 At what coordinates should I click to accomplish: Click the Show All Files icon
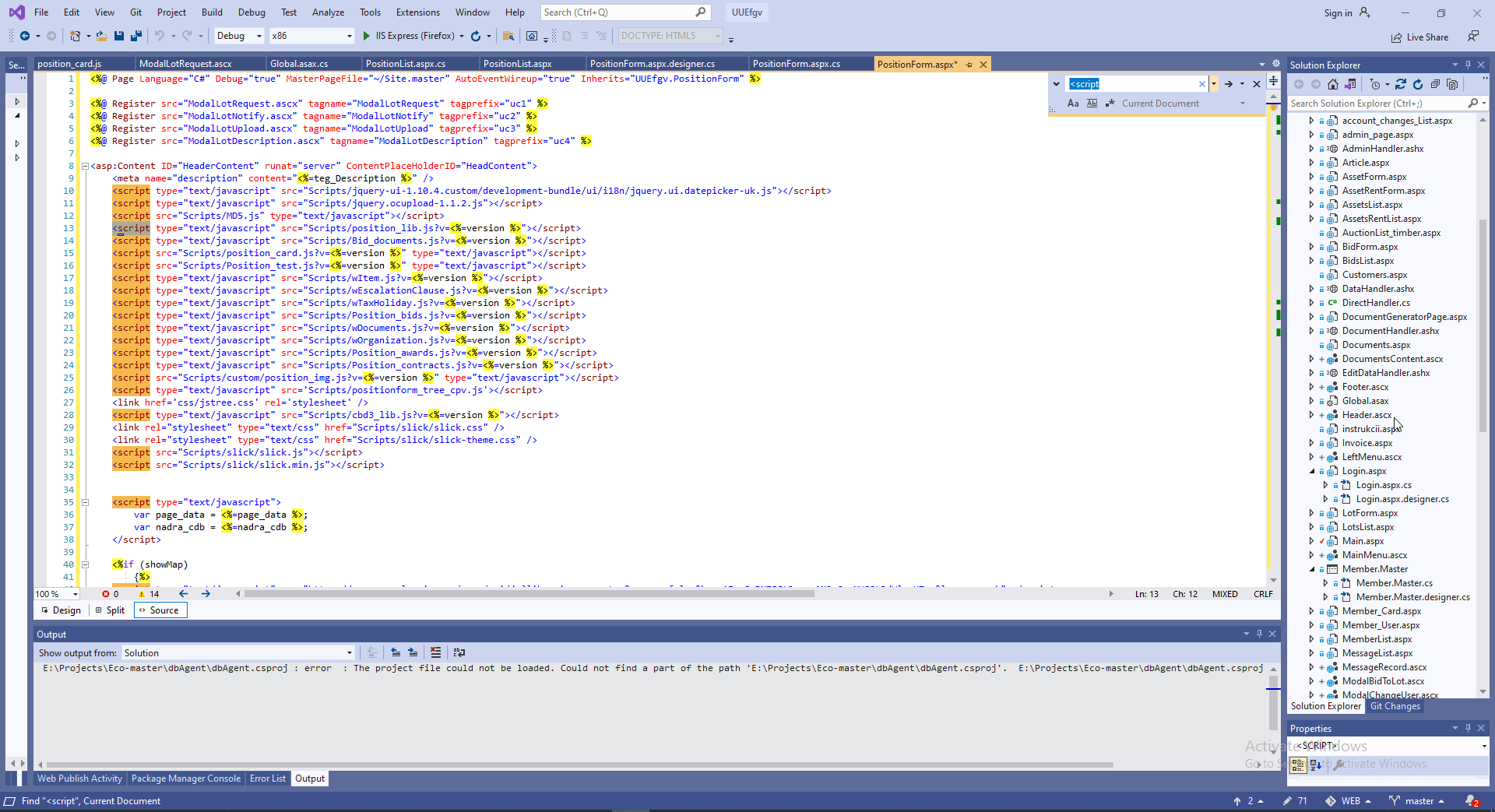coord(1452,84)
